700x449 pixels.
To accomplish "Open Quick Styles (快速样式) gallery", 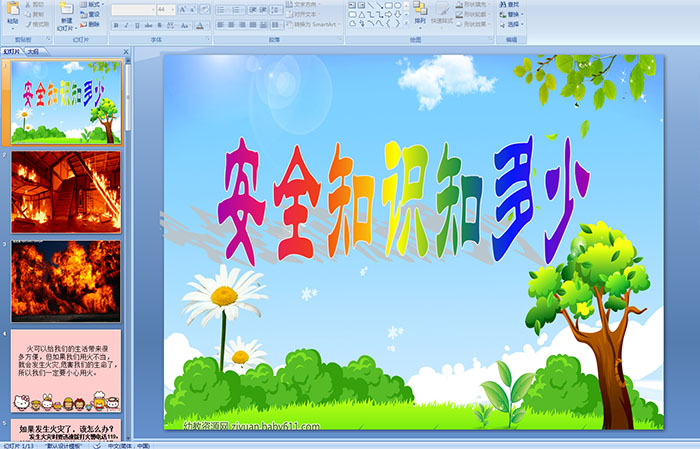I will [442, 13].
